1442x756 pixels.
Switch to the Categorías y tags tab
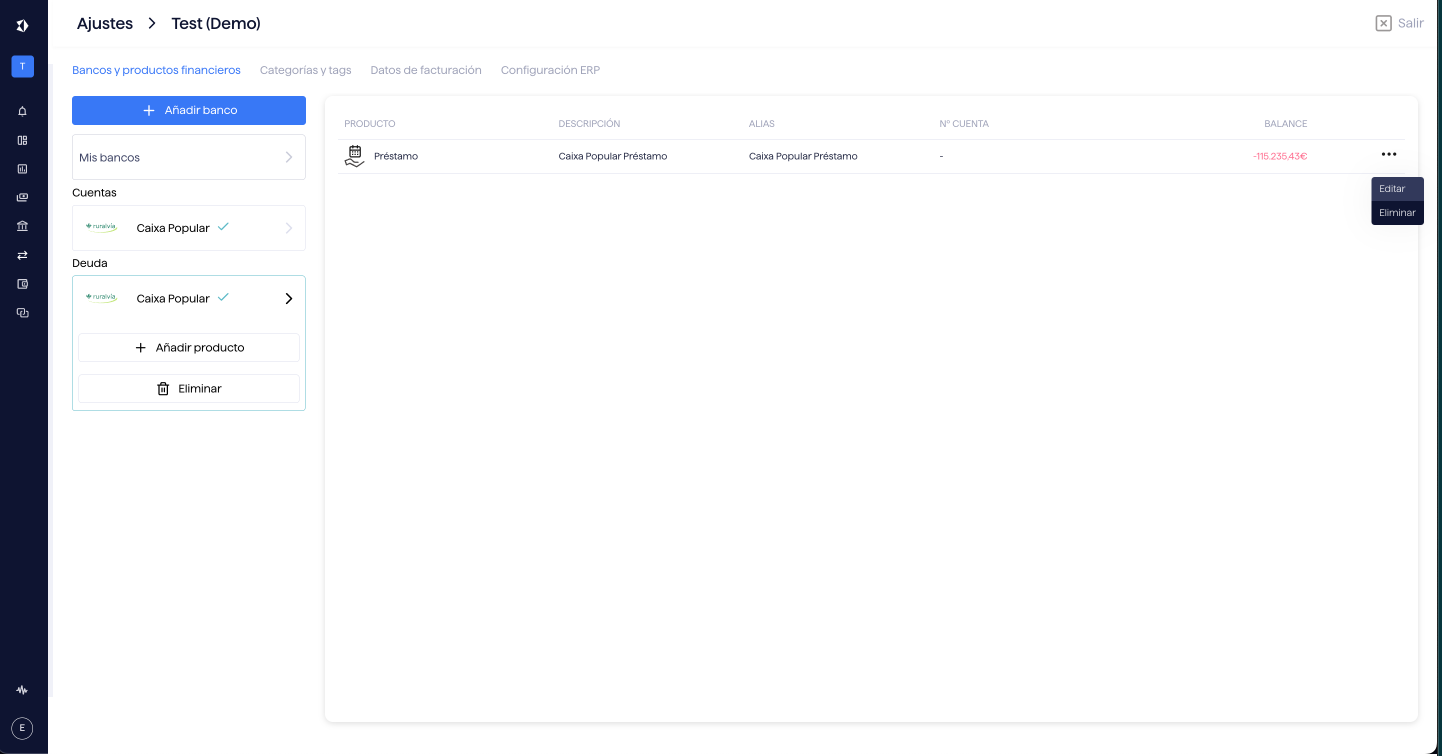click(x=305, y=70)
